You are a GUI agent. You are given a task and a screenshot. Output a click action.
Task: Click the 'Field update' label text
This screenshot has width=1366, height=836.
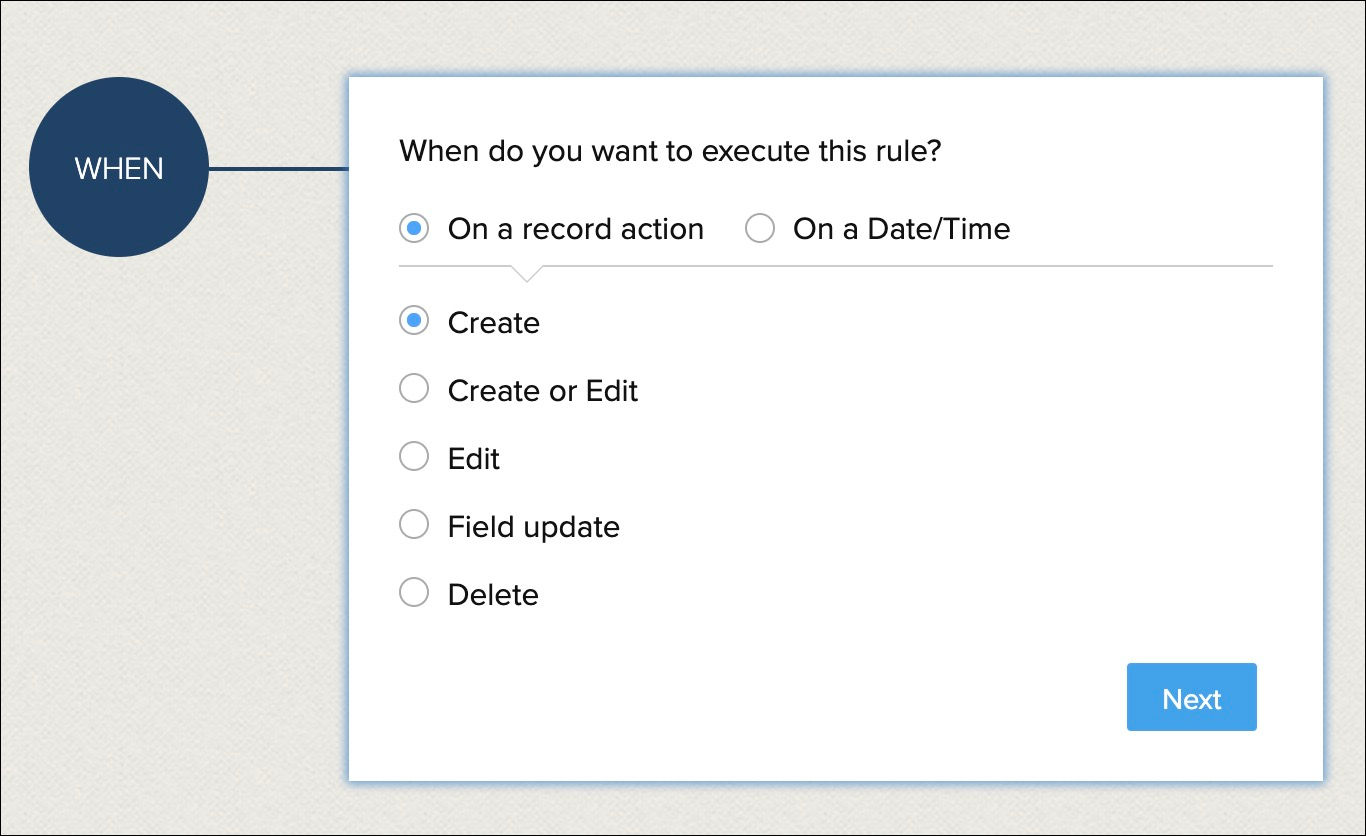click(x=533, y=526)
